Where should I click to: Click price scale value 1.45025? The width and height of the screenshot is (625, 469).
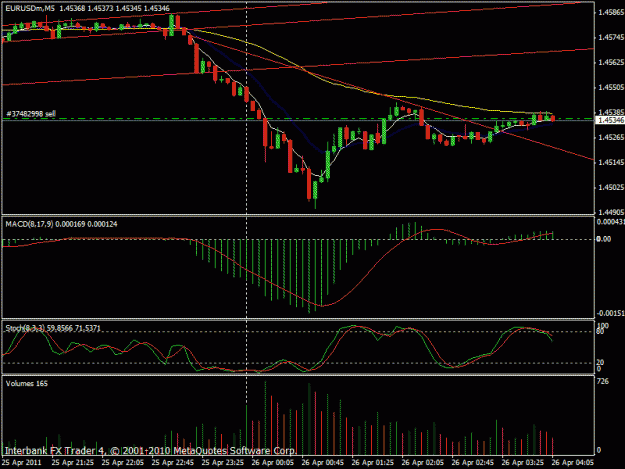click(x=611, y=187)
